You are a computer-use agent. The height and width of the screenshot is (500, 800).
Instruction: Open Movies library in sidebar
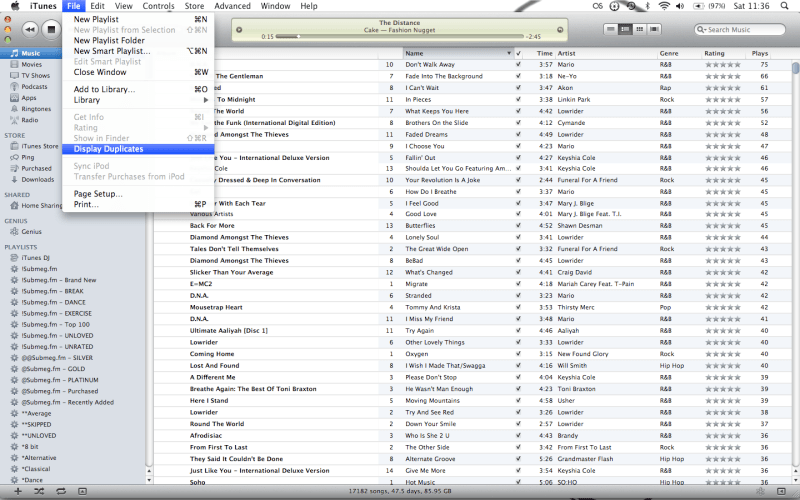pos(31,64)
